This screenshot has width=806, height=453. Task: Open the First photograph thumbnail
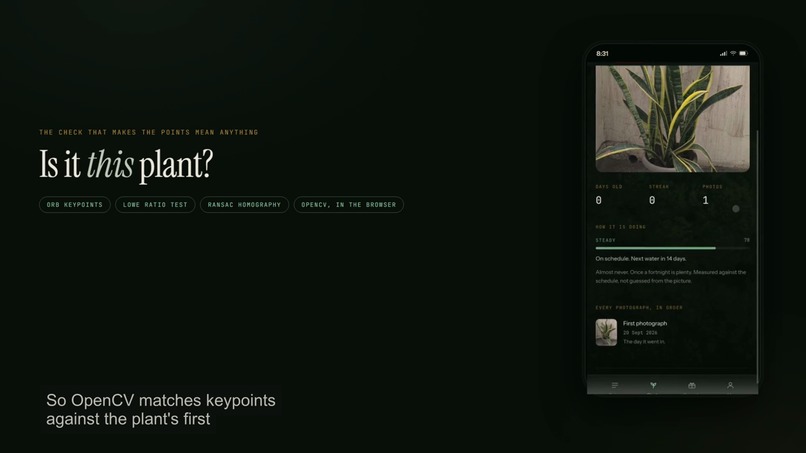606,332
